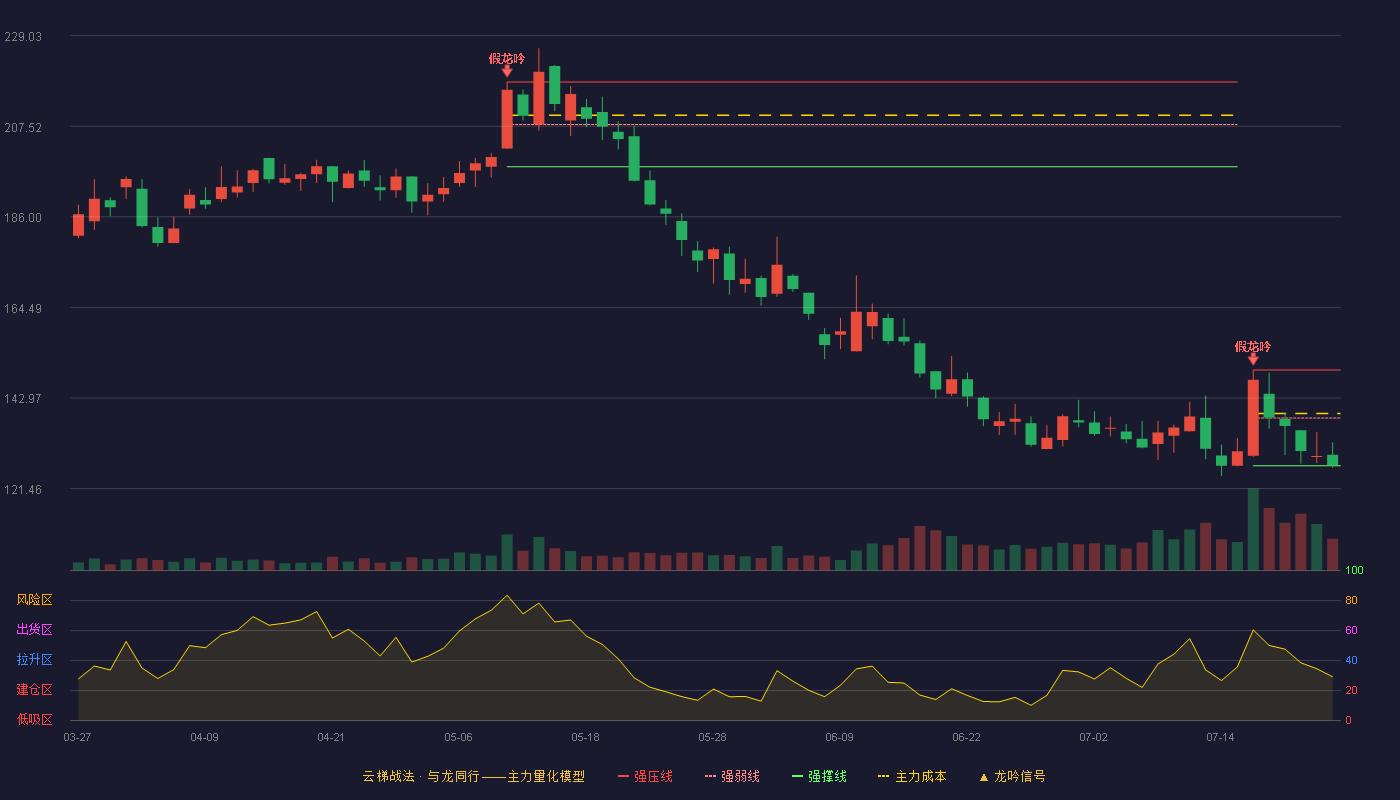1400x800 pixels.
Task: Click the red arrow under May's 假龙吟
Action: click(x=507, y=71)
